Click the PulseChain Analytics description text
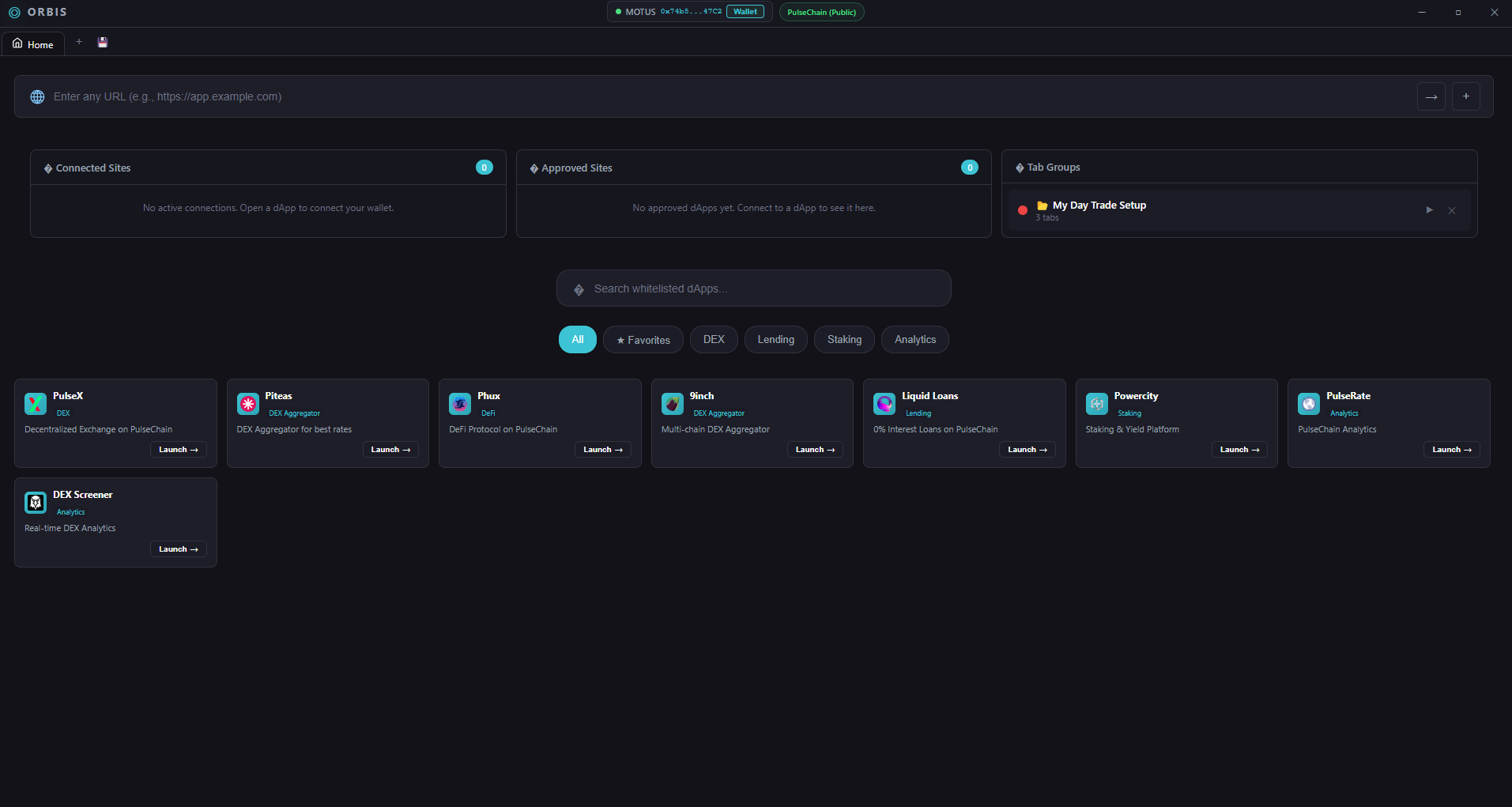This screenshot has width=1512, height=807. [1337, 430]
